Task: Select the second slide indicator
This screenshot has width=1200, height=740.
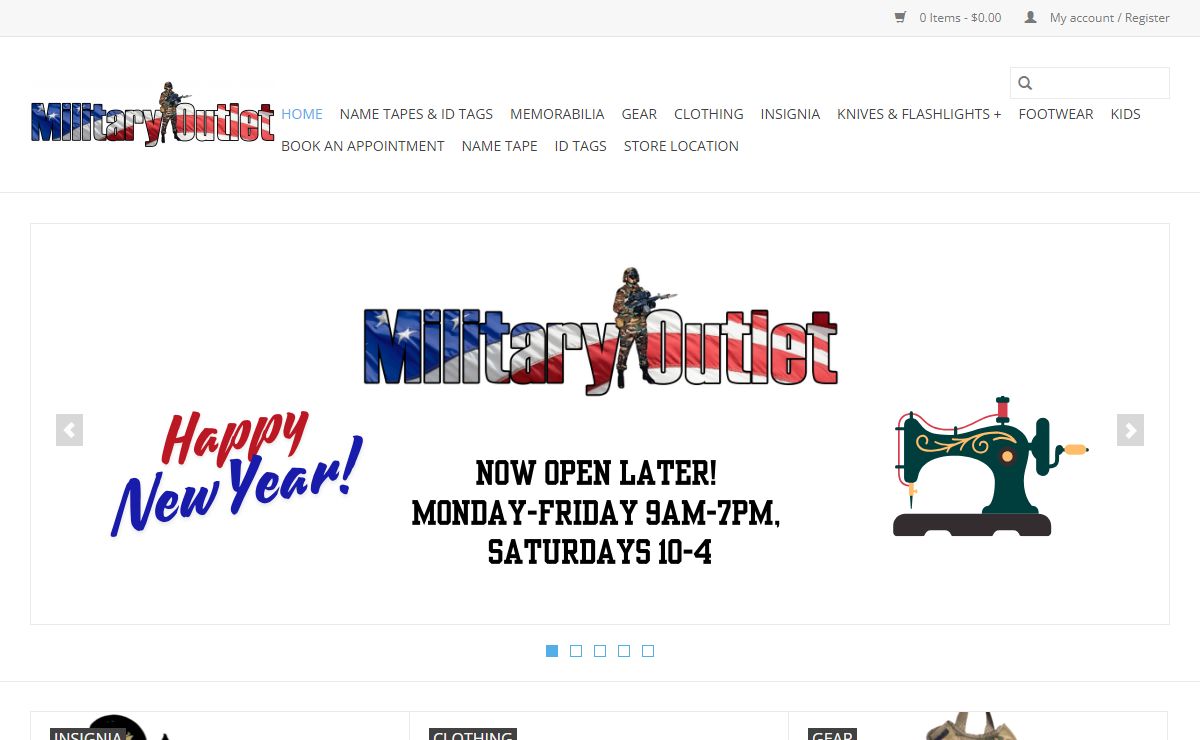Action: tap(576, 651)
